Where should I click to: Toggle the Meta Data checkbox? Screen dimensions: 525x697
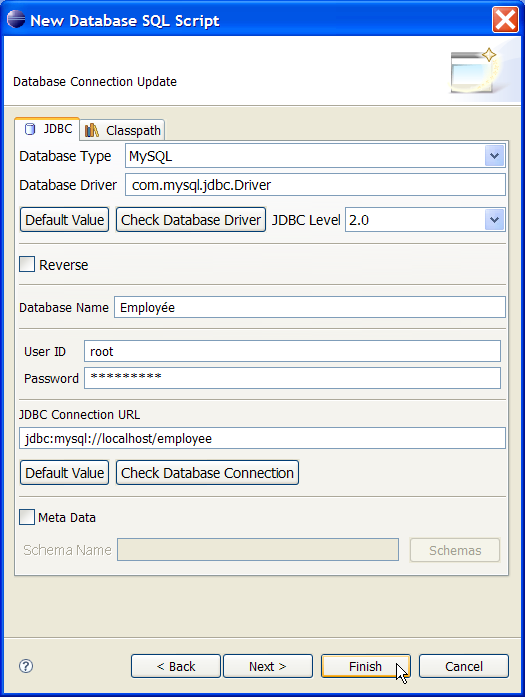[x=27, y=517]
